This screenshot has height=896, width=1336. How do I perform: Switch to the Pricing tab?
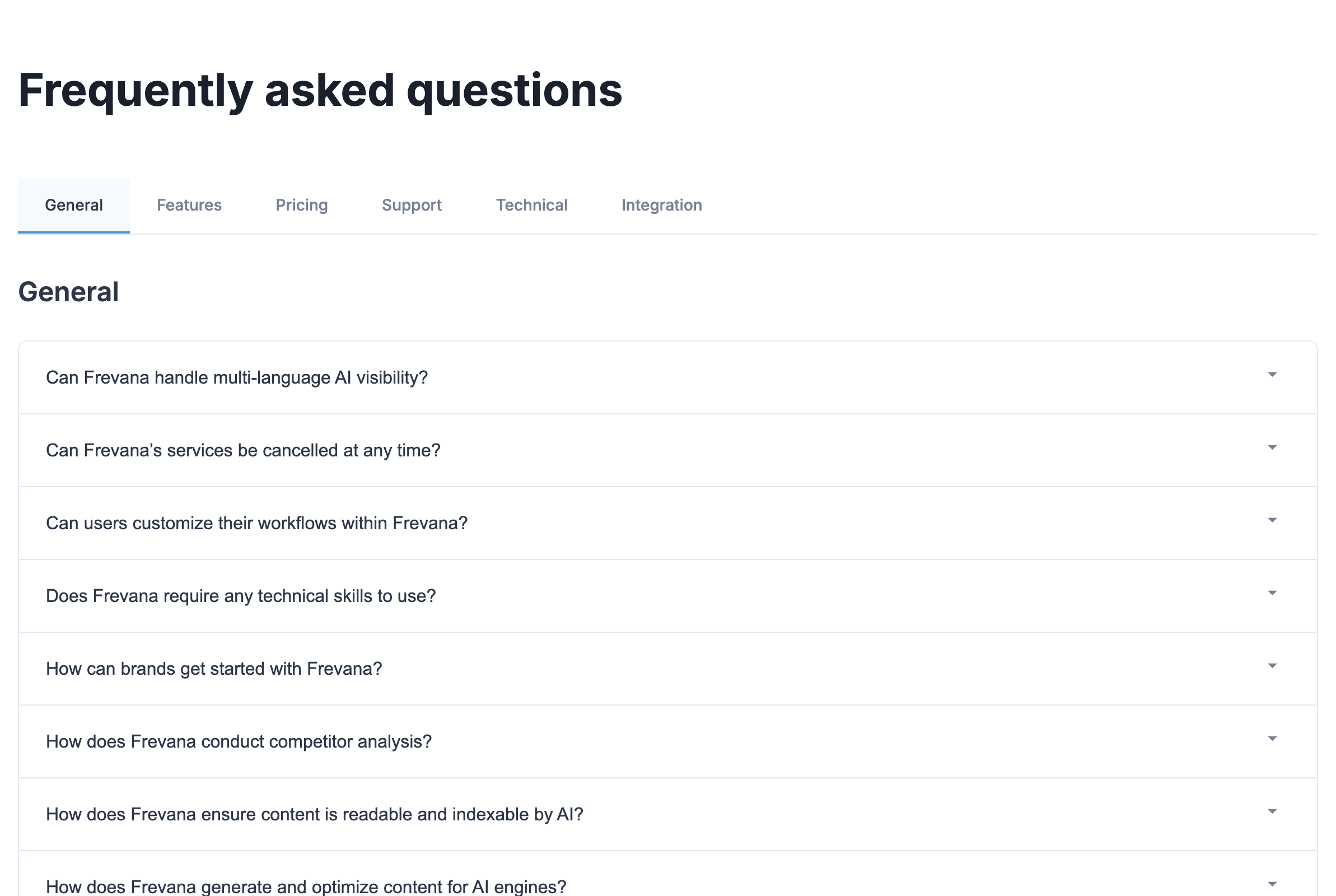click(302, 205)
